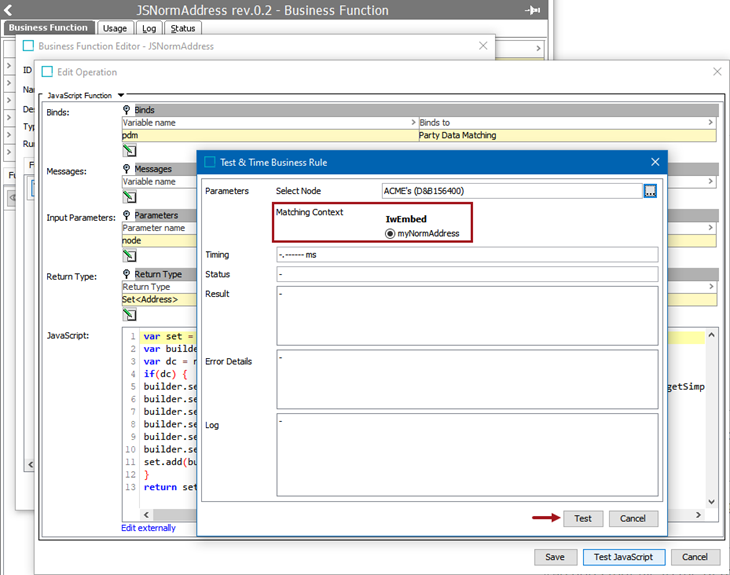
Task: Switch to the Usage tab
Action: tap(115, 28)
